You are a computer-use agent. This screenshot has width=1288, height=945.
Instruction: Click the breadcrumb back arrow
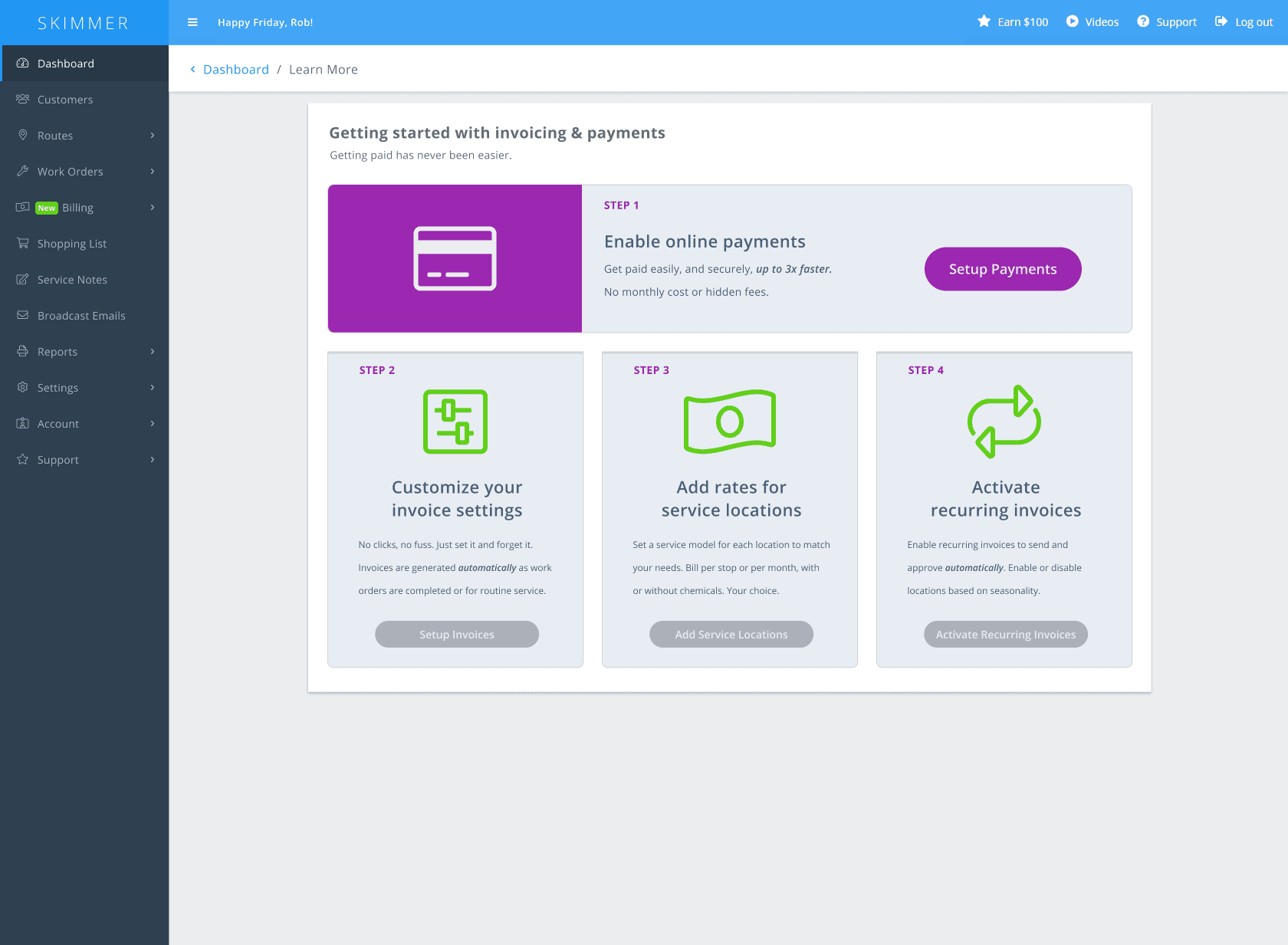tap(192, 70)
